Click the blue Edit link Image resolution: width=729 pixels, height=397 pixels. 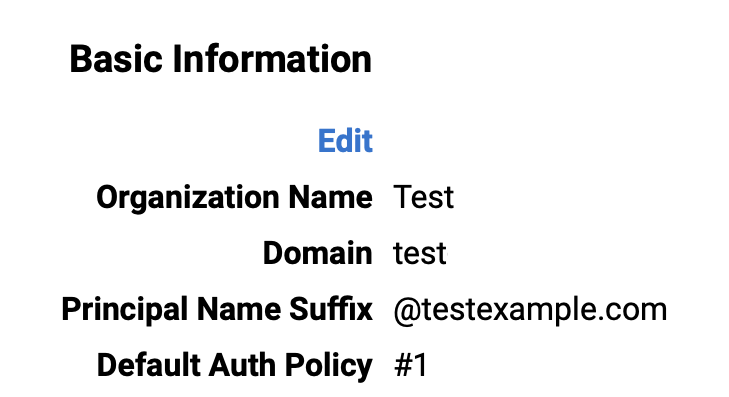[x=345, y=141]
